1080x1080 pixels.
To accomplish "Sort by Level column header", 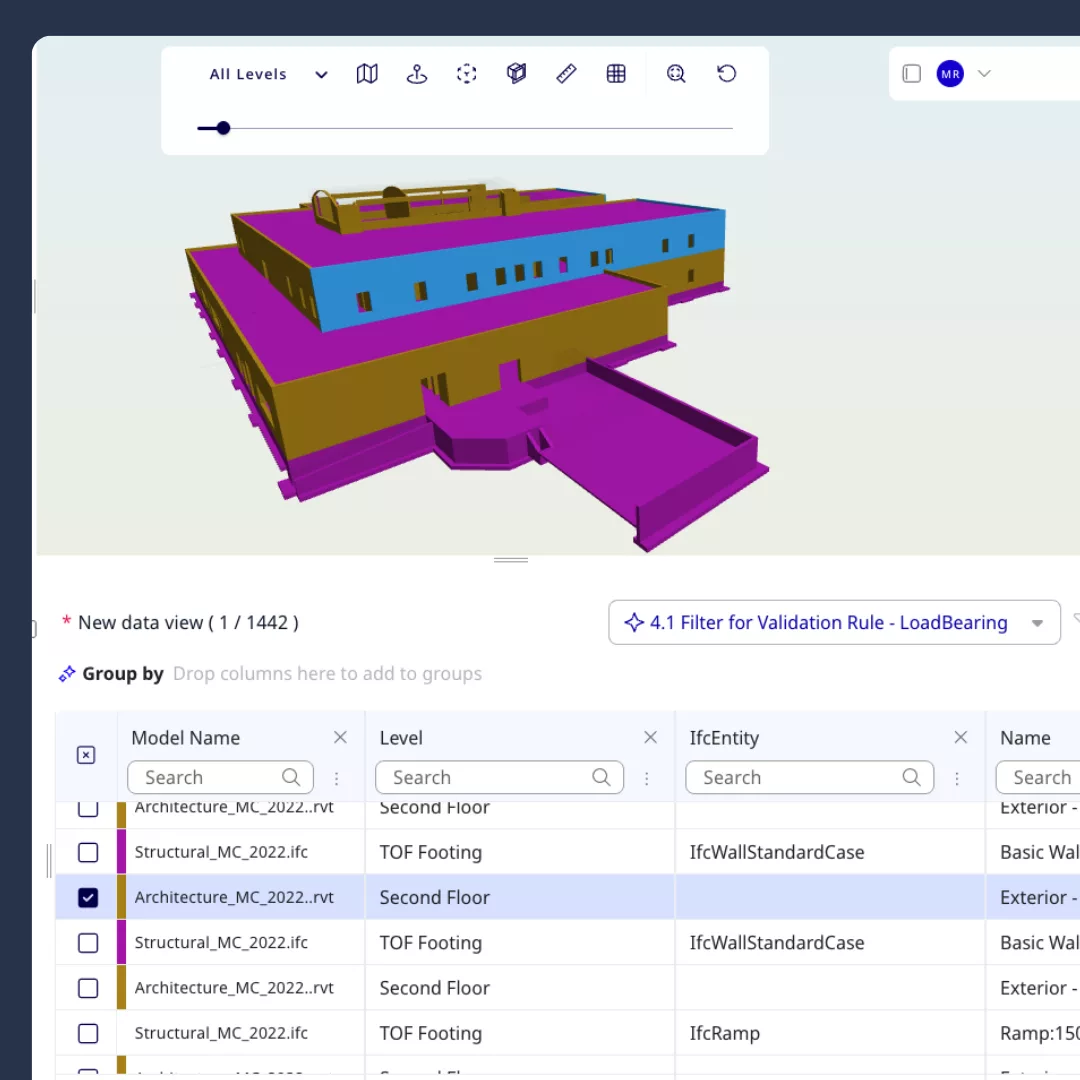I will pos(401,738).
